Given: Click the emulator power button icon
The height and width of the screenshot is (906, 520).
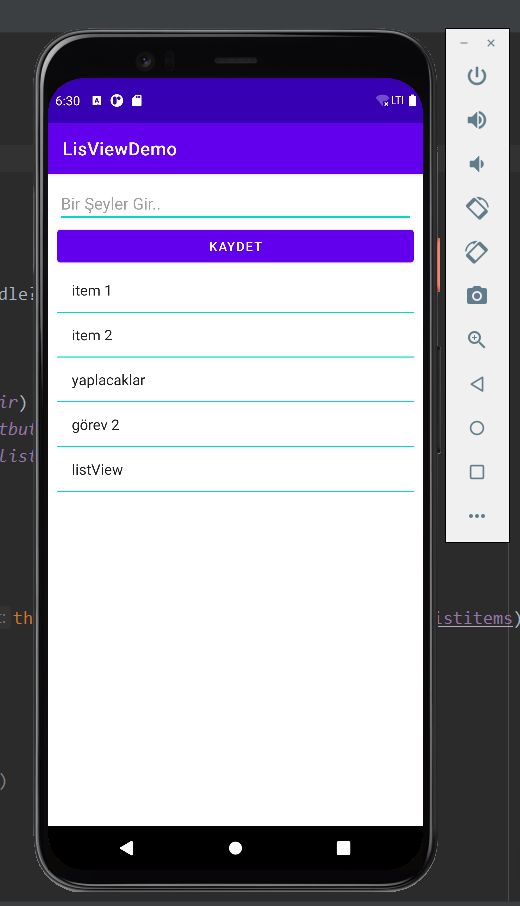Looking at the screenshot, I should pos(477,76).
